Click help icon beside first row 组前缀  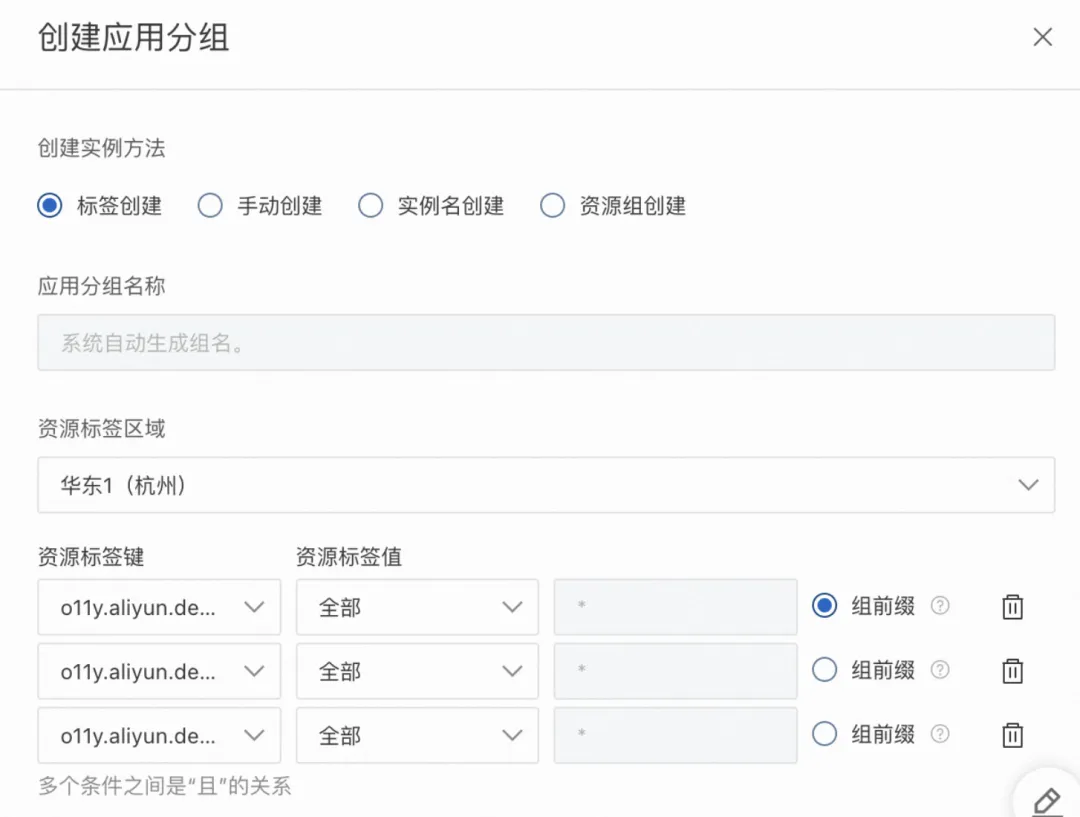pos(940,606)
